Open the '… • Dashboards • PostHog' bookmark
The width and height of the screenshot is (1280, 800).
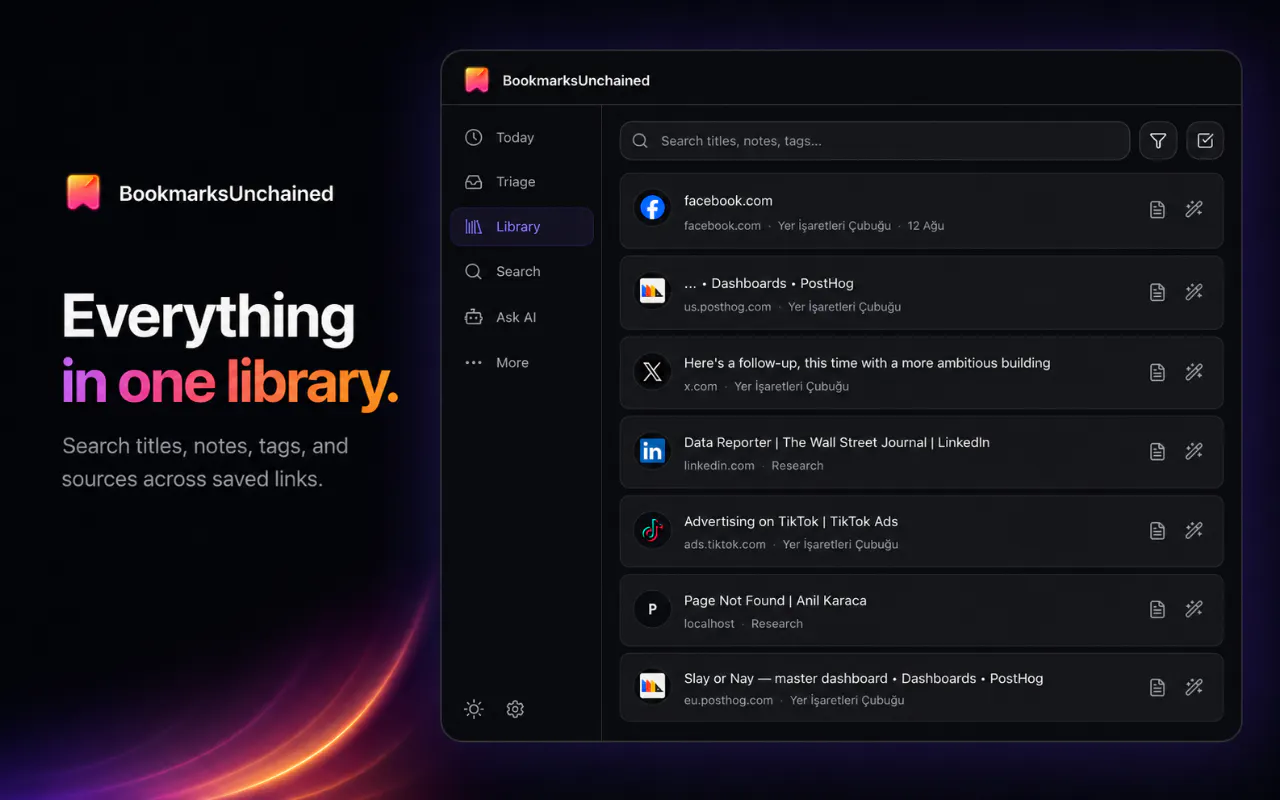[768, 283]
